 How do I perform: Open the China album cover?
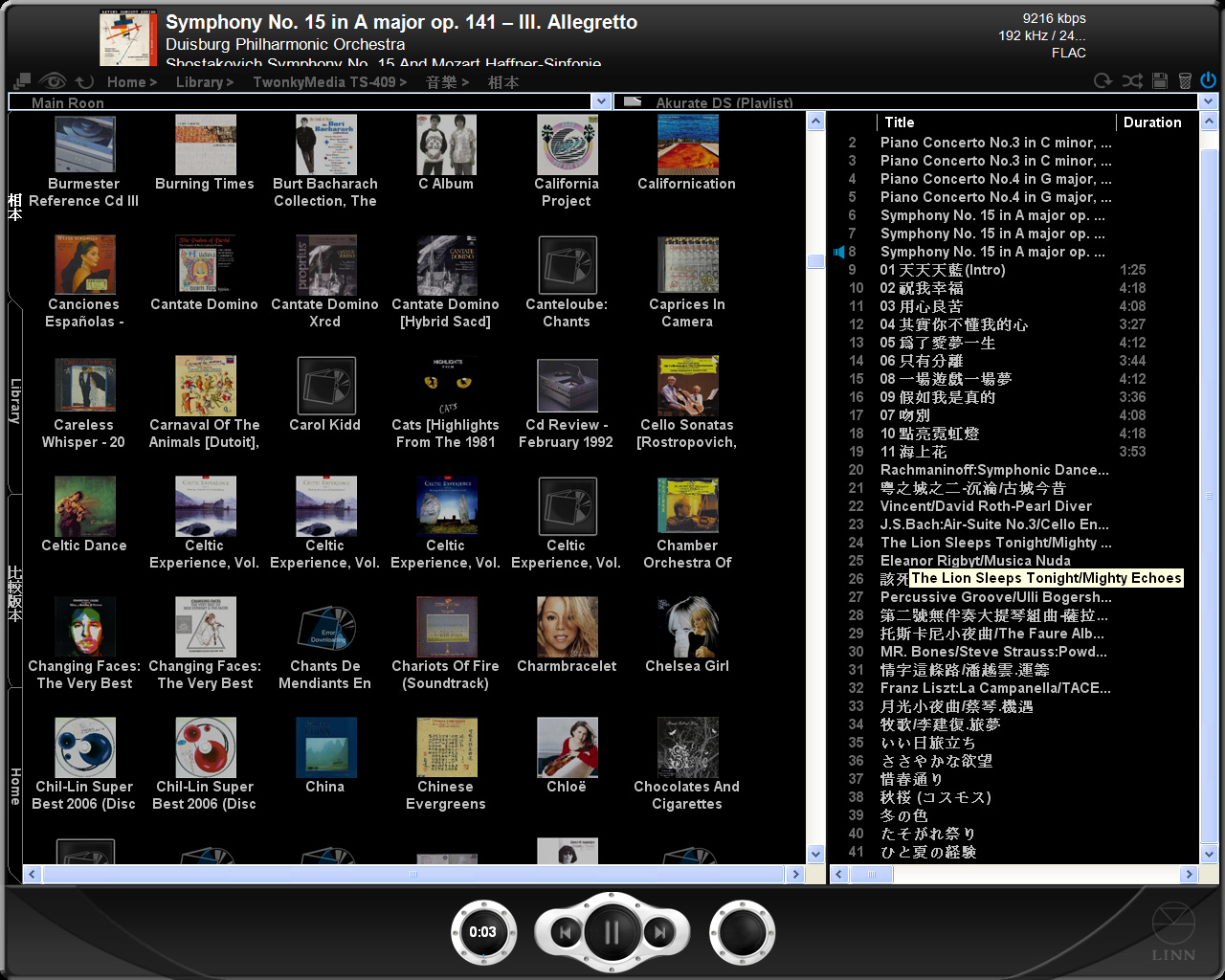pyautogui.click(x=325, y=747)
